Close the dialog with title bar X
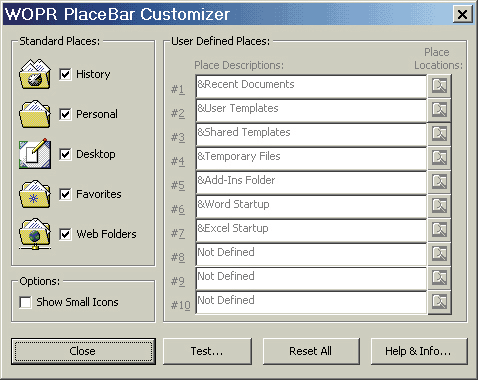Screen dimensions: 478x380 462,14
